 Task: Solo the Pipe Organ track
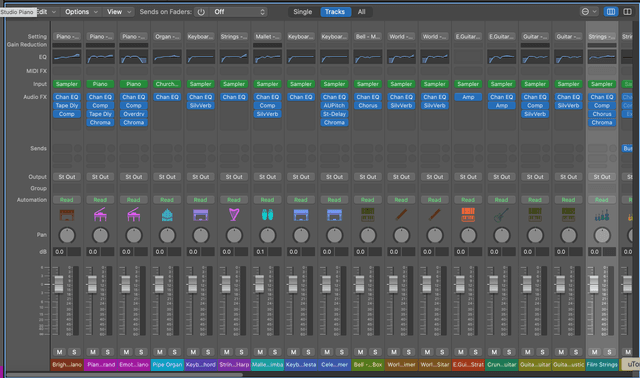point(175,352)
